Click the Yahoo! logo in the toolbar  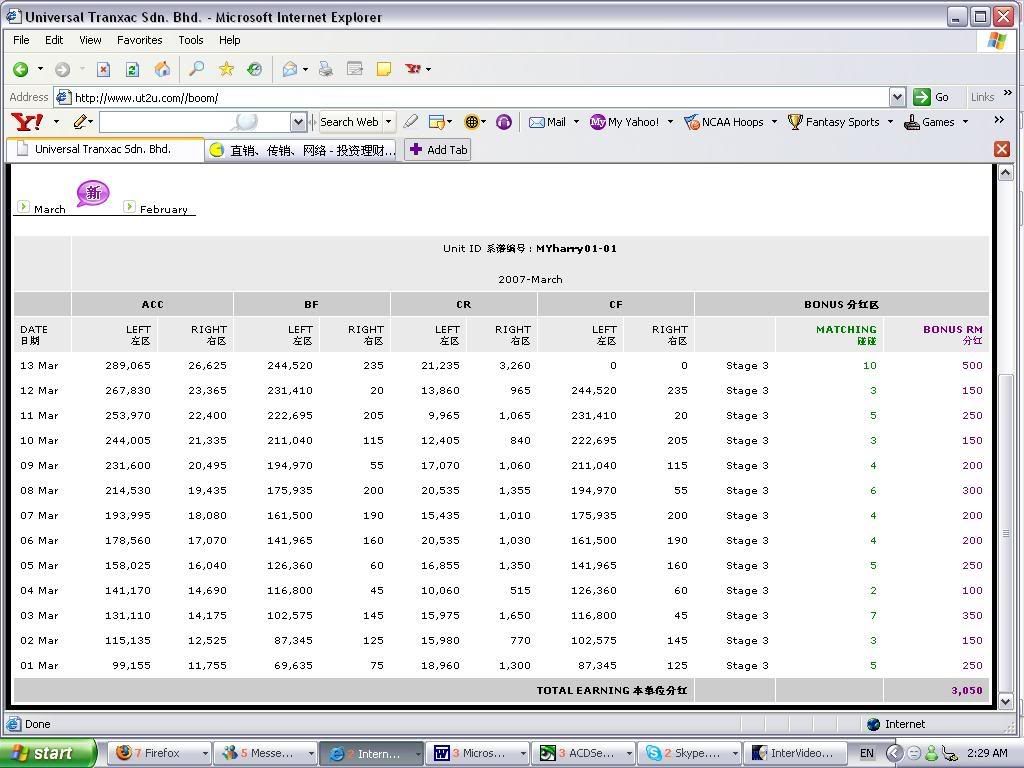coord(27,122)
